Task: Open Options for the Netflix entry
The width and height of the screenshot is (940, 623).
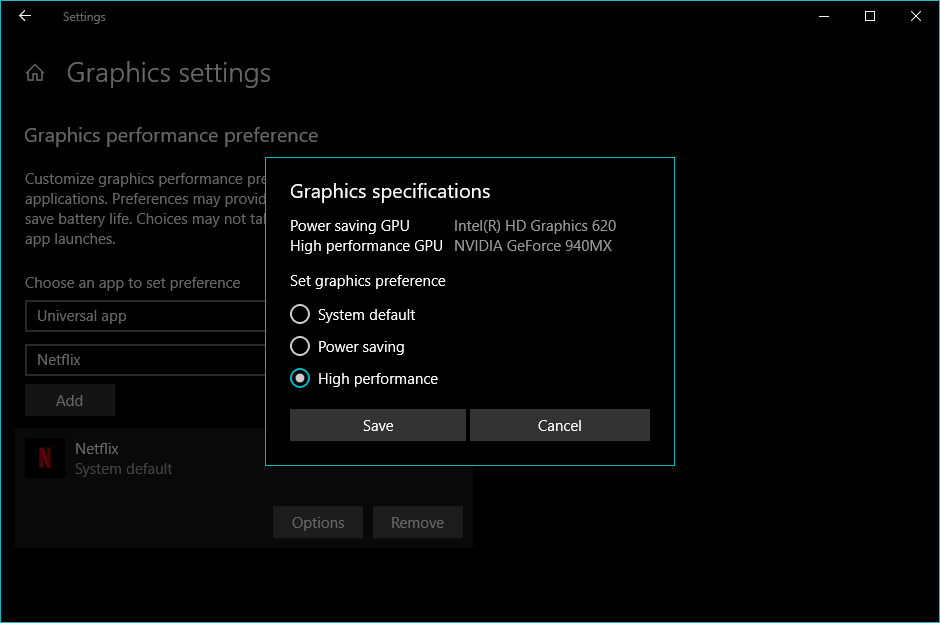Action: click(x=318, y=522)
